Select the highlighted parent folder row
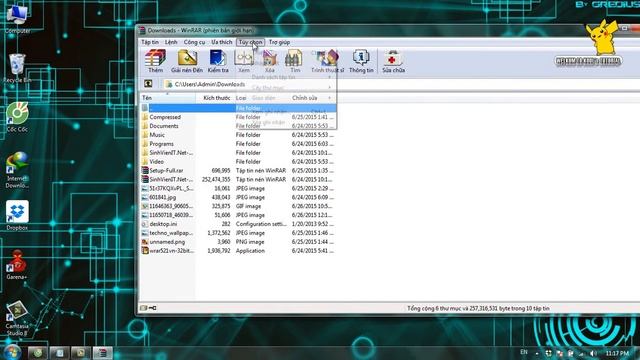The height and width of the screenshot is (360, 640). coord(238,108)
